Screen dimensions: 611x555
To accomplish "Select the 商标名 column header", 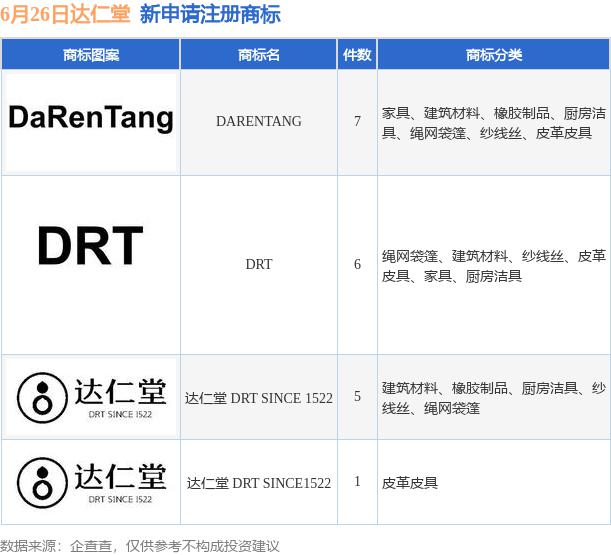I will (x=258, y=55).
